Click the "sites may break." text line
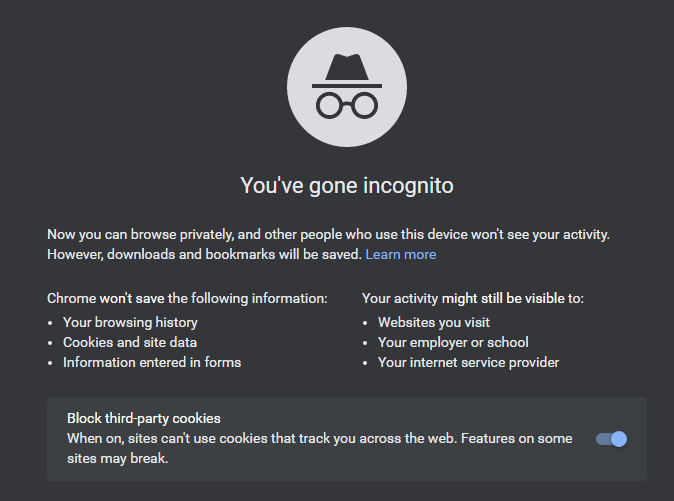 click(117, 458)
